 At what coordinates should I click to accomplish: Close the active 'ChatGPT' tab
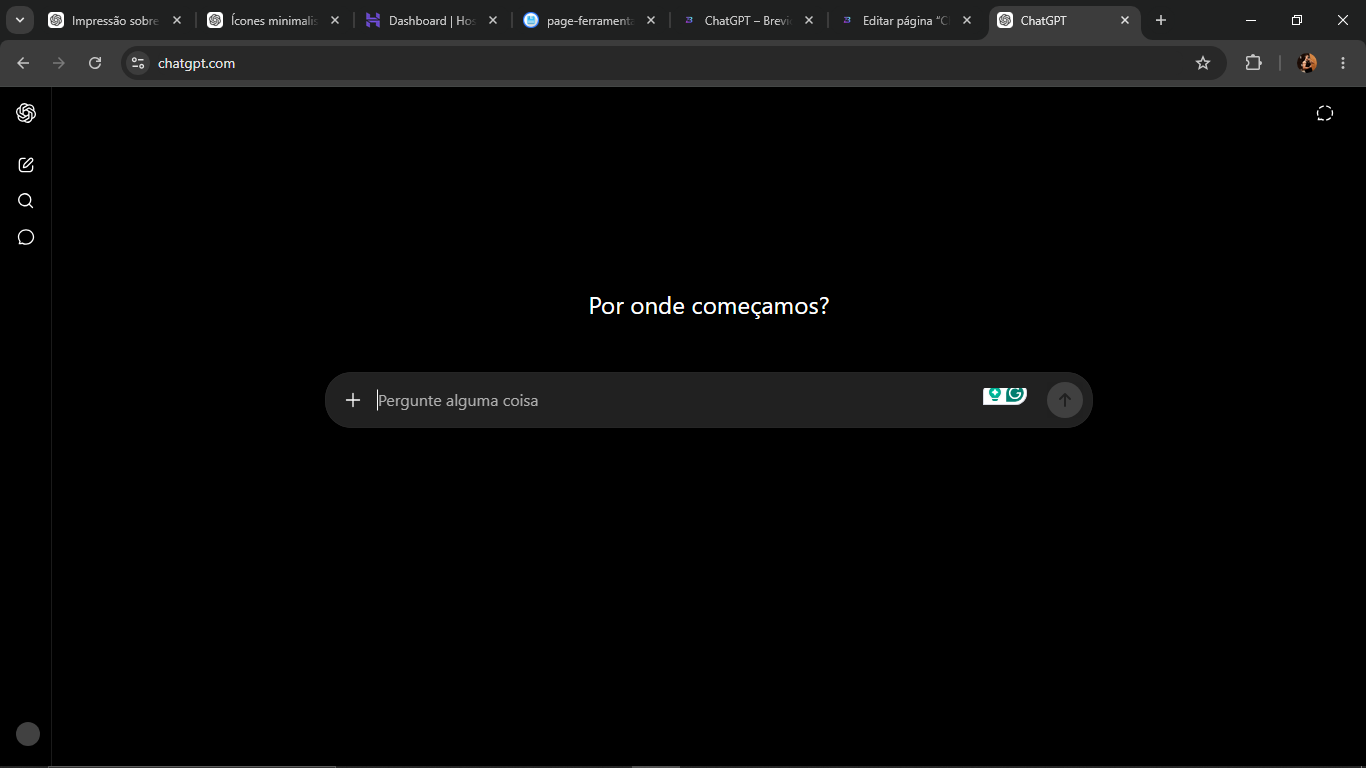pyautogui.click(x=1125, y=20)
